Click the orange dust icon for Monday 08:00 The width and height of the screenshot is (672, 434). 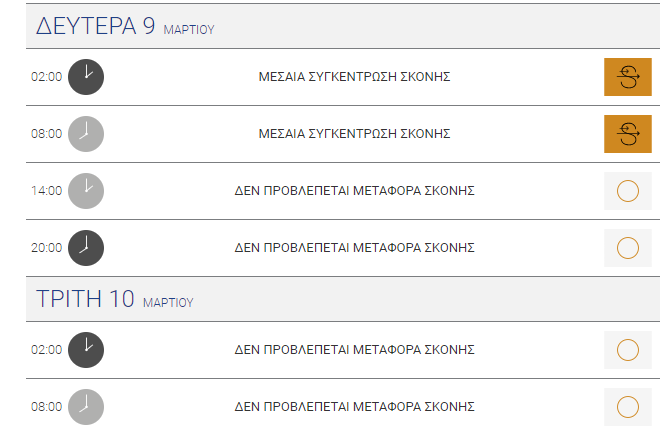tap(628, 134)
